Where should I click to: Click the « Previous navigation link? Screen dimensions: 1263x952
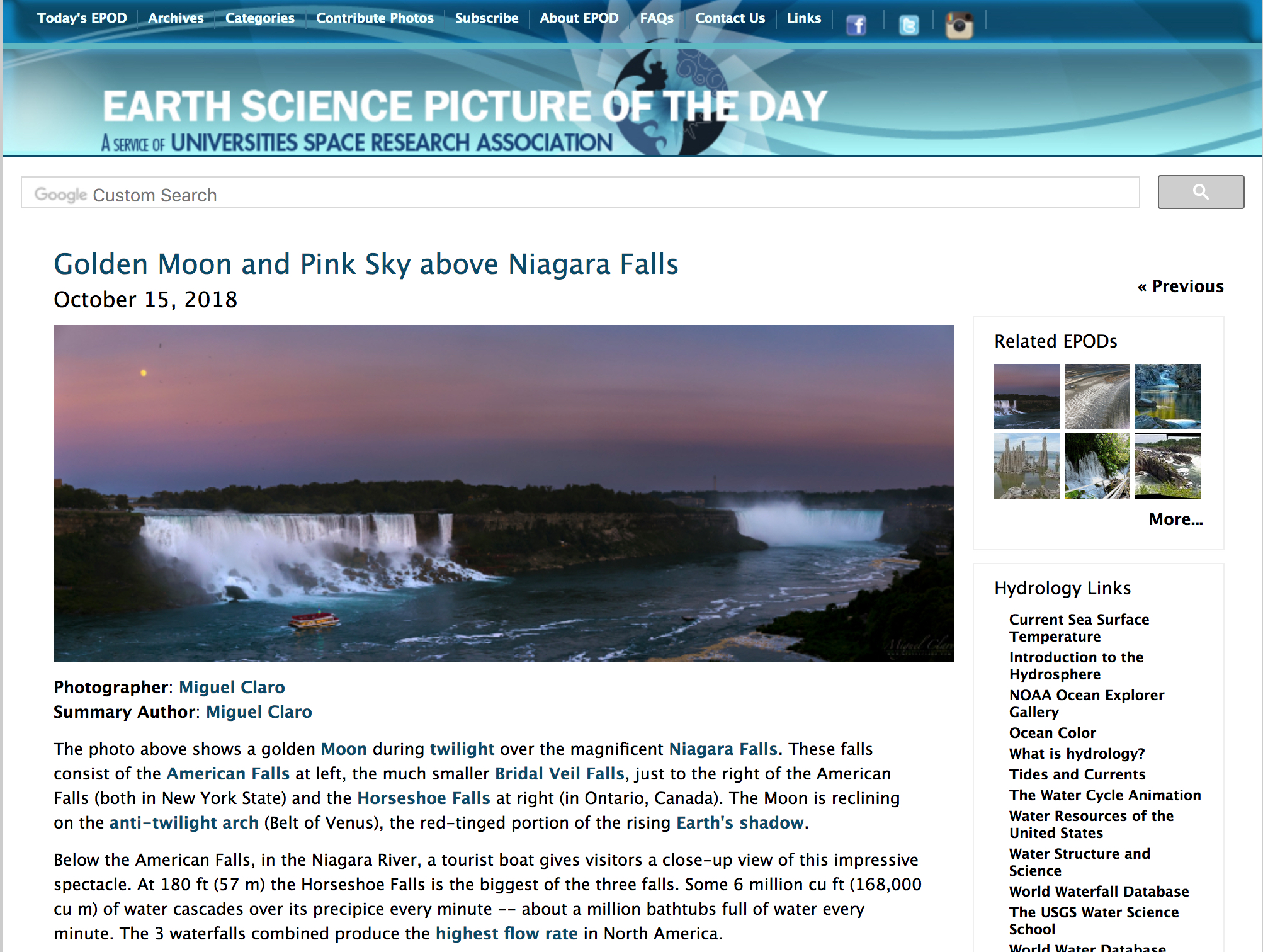pos(1181,286)
